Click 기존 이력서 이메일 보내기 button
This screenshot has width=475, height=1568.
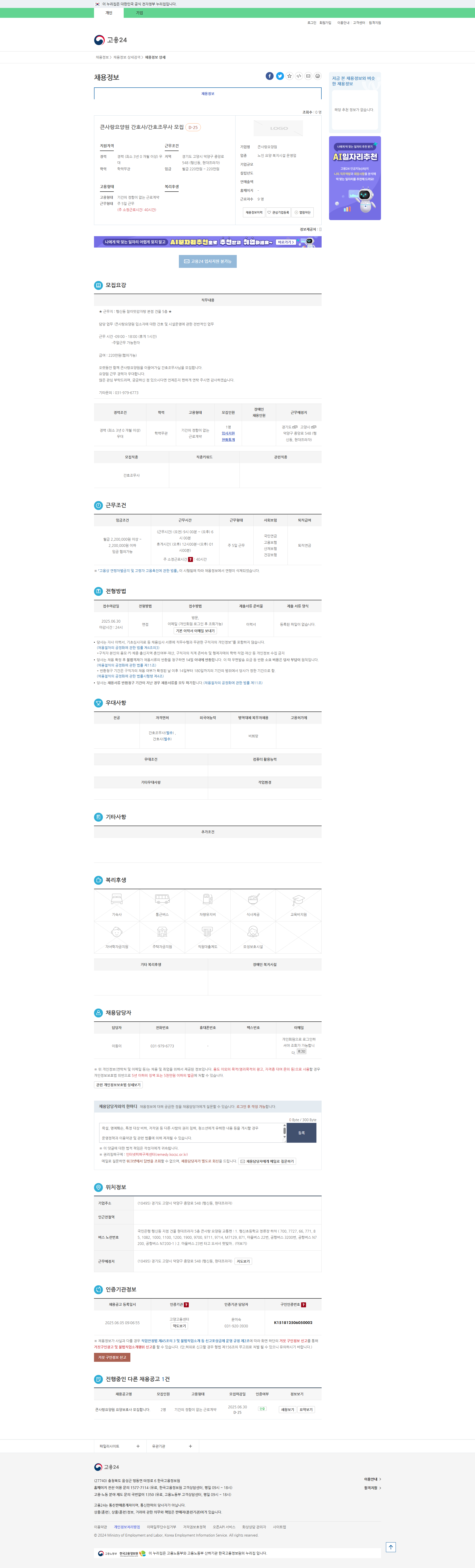[195, 631]
